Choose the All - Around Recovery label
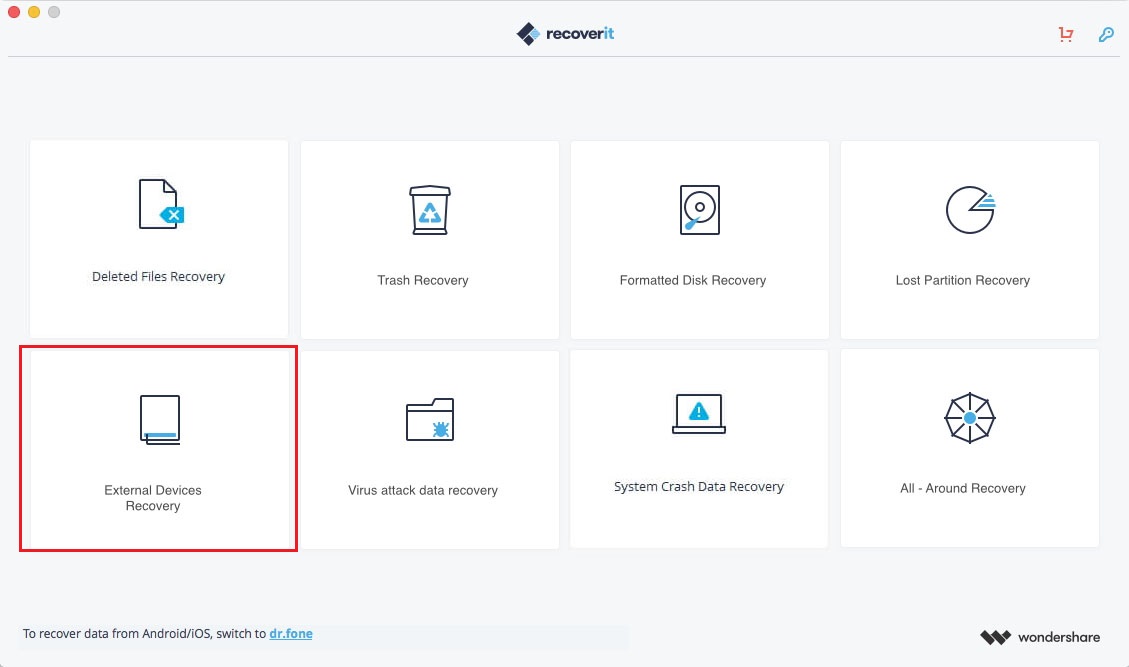Viewport: 1129px width, 667px height. tap(963, 488)
